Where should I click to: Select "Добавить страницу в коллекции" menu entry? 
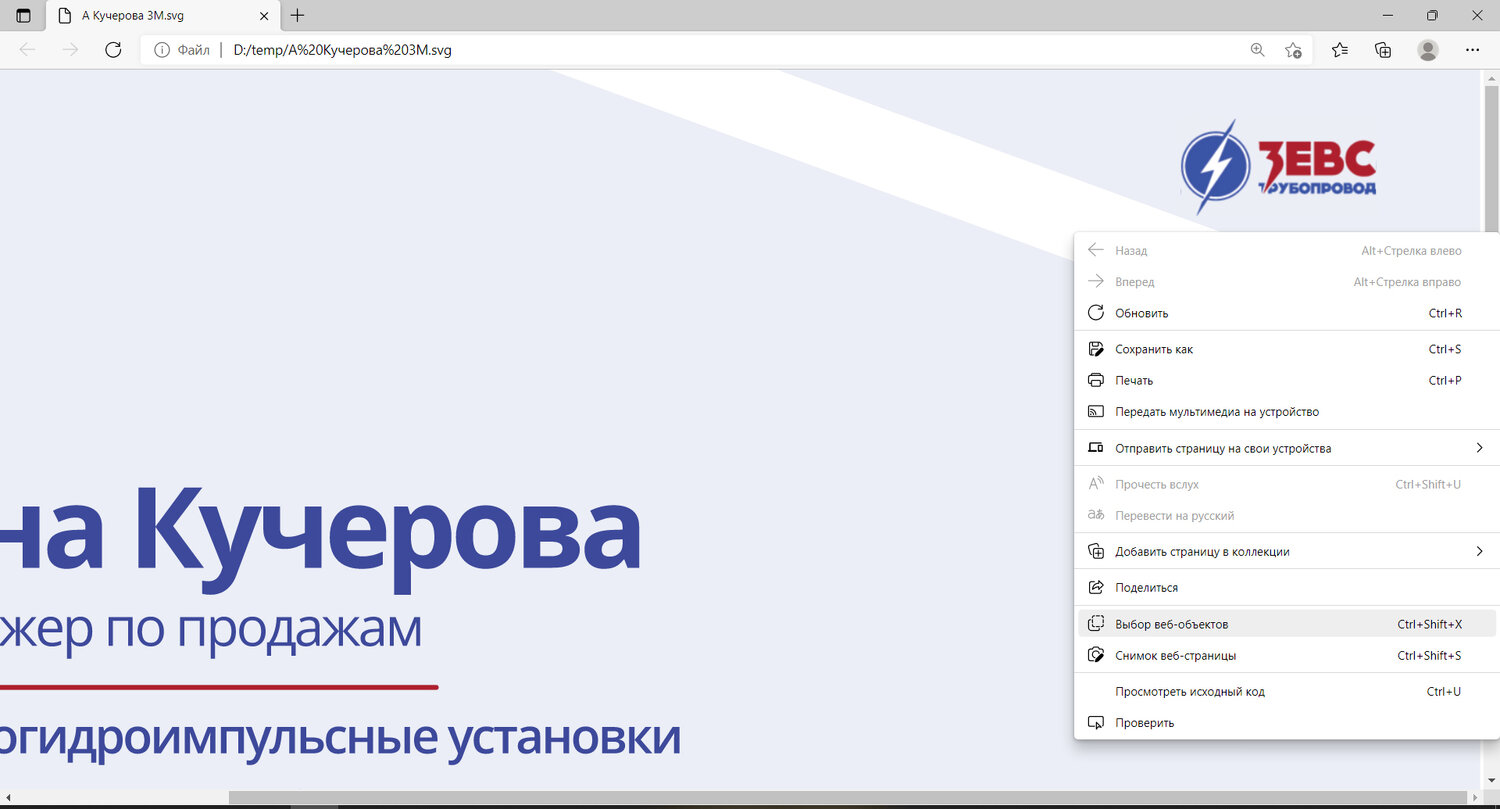point(1287,551)
